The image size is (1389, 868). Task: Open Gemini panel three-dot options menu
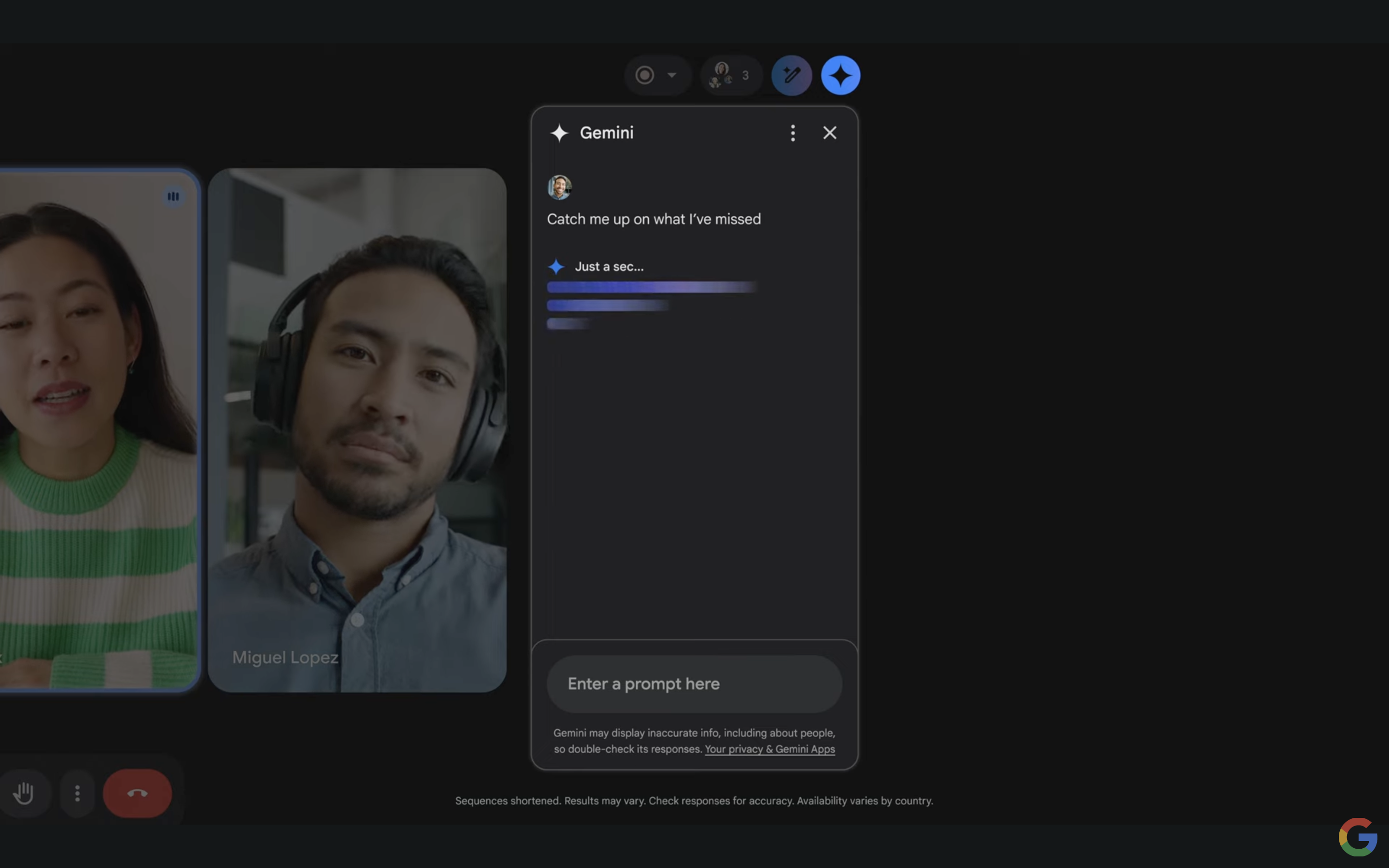pos(793,133)
